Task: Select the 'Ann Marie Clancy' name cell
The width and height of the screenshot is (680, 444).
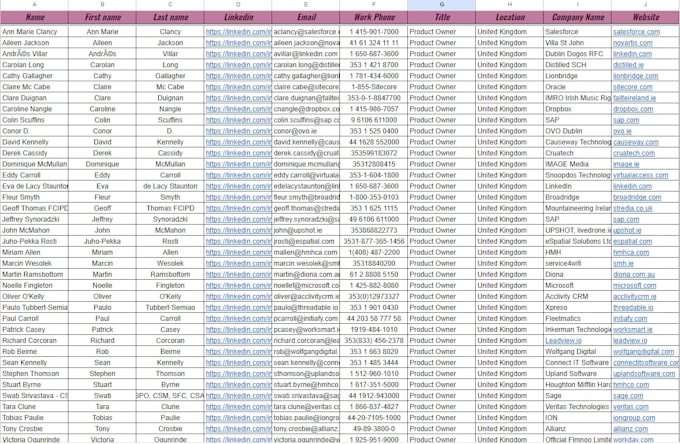Action: (x=34, y=32)
